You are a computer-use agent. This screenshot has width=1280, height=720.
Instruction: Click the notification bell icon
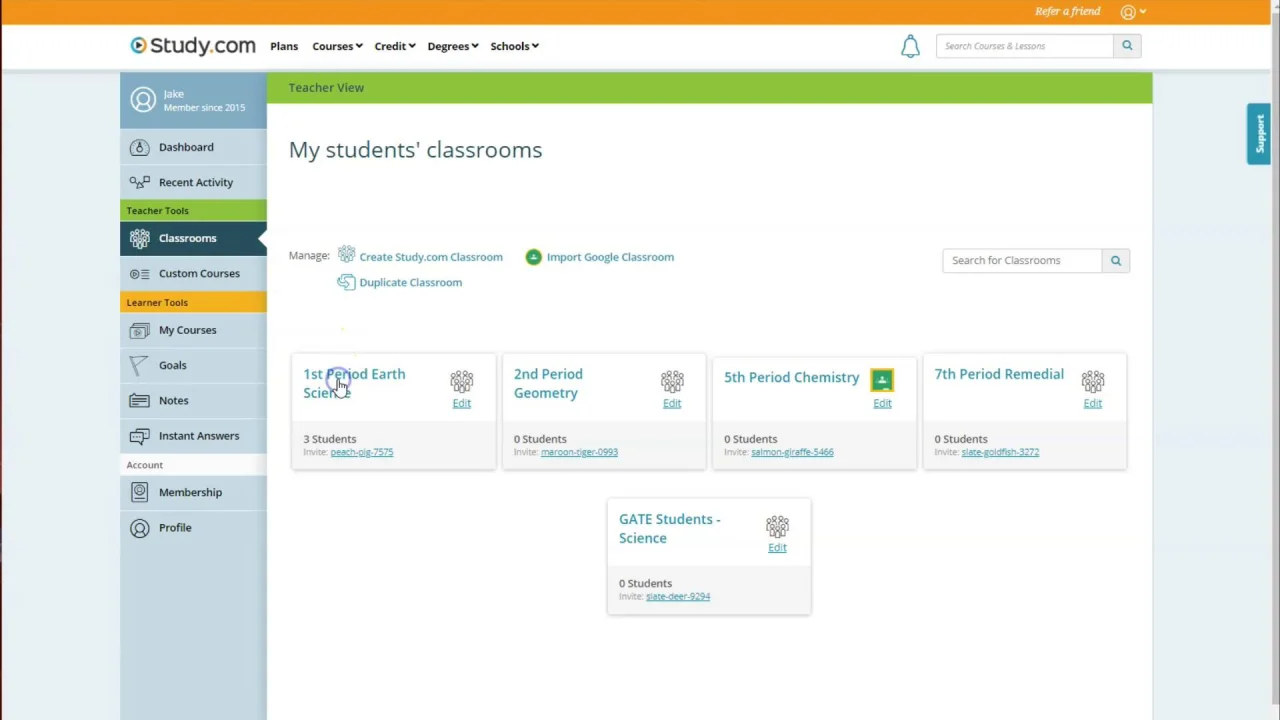[910, 46]
